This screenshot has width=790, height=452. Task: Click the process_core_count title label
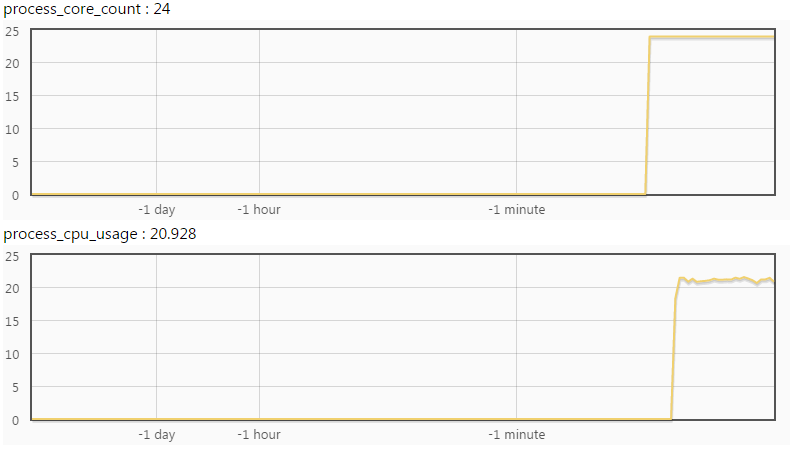point(86,9)
